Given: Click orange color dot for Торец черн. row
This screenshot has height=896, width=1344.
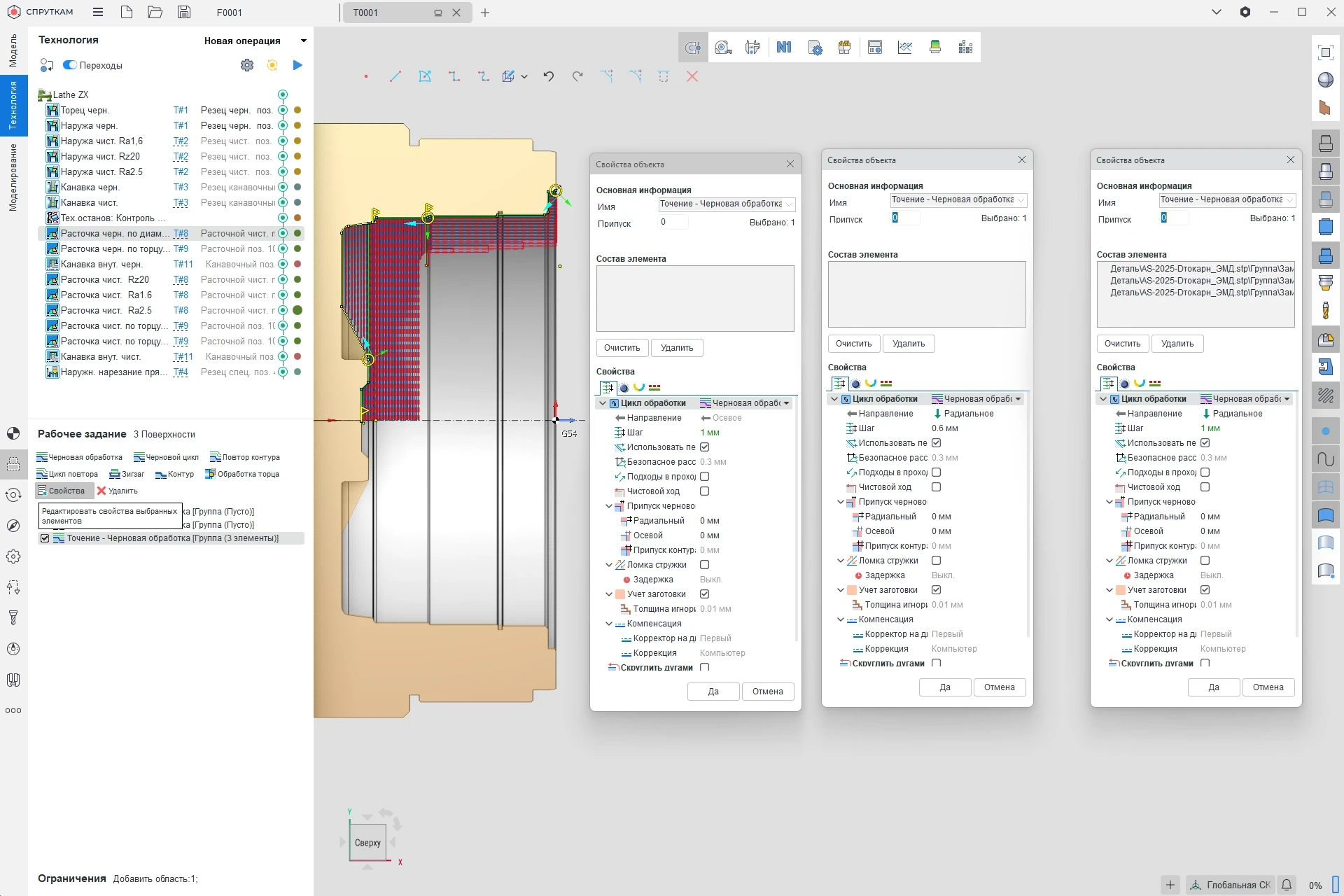Looking at the screenshot, I should (297, 110).
